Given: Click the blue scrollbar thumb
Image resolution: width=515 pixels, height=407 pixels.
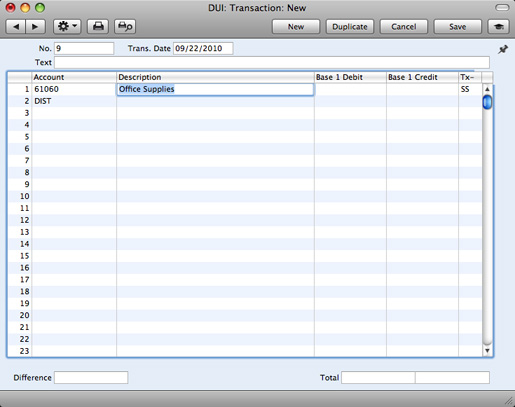Looking at the screenshot, I should (487, 102).
